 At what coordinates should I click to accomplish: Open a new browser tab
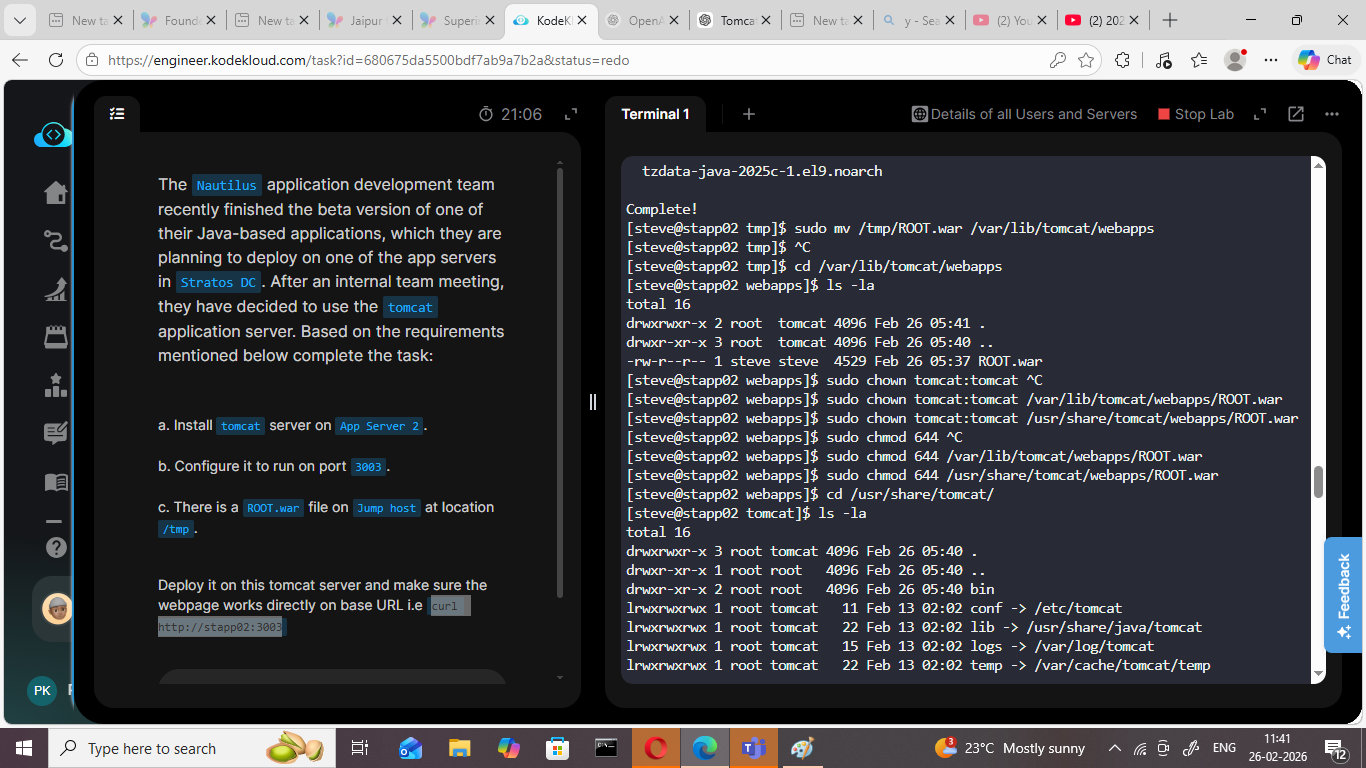click(1170, 20)
